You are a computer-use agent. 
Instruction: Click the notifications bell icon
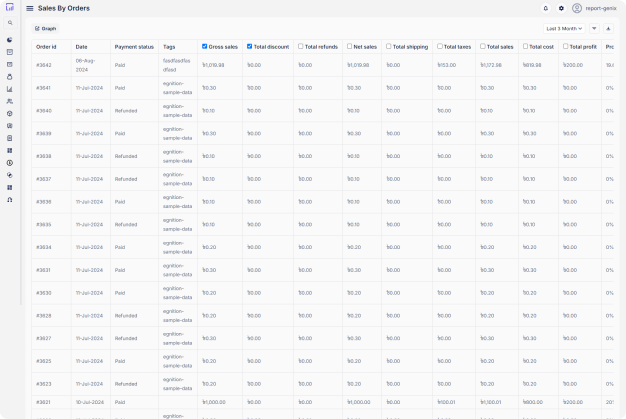coord(545,8)
